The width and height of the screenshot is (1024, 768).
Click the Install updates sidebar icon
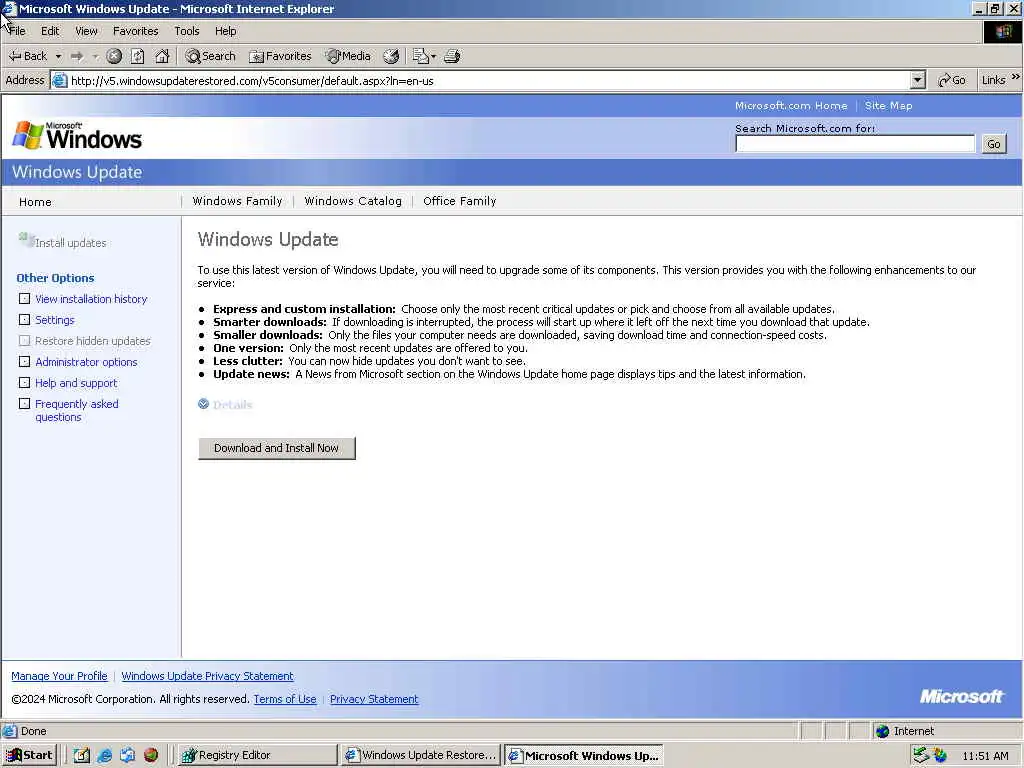pyautogui.click(x=26, y=239)
